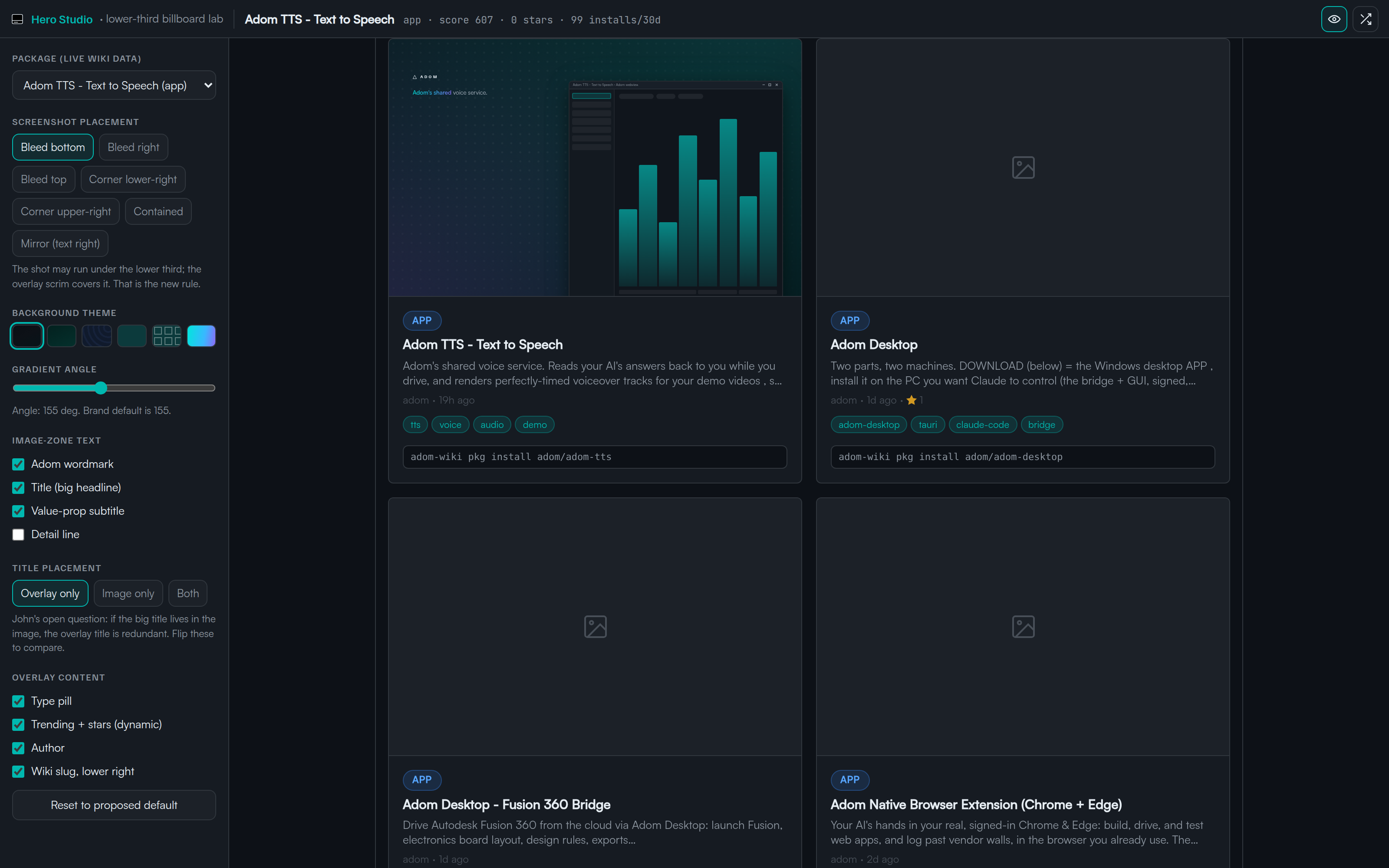
Task: Click Adom Desktop placeholder image icon
Action: pyautogui.click(x=1023, y=168)
